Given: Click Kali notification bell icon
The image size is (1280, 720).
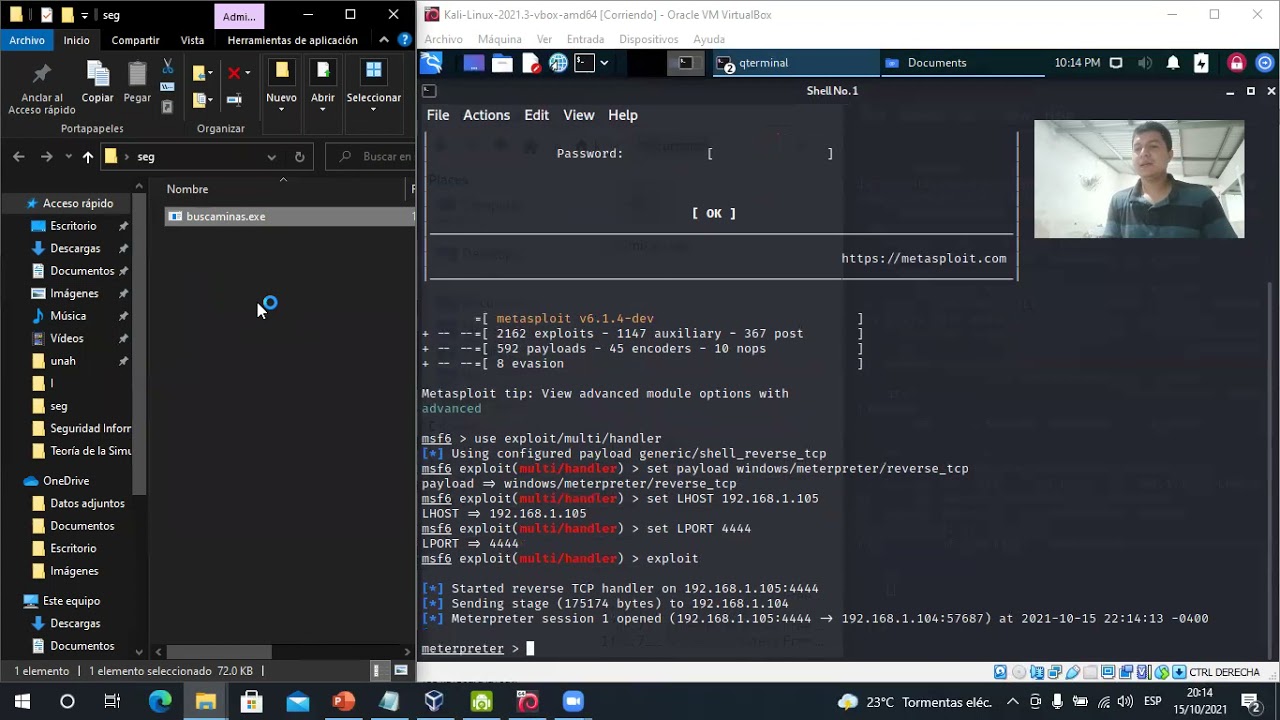Looking at the screenshot, I should [1173, 63].
